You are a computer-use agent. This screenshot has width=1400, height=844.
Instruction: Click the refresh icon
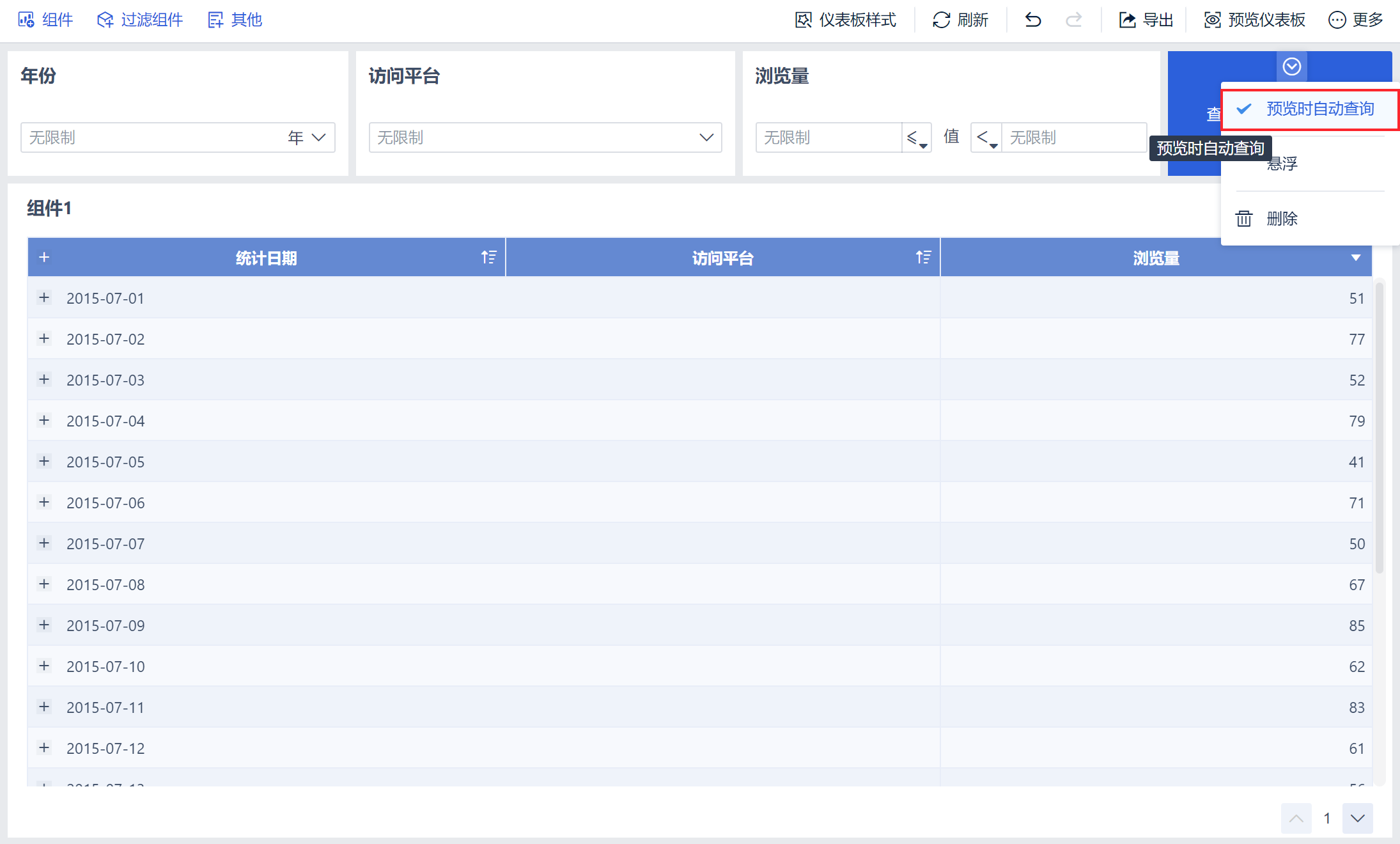click(941, 20)
